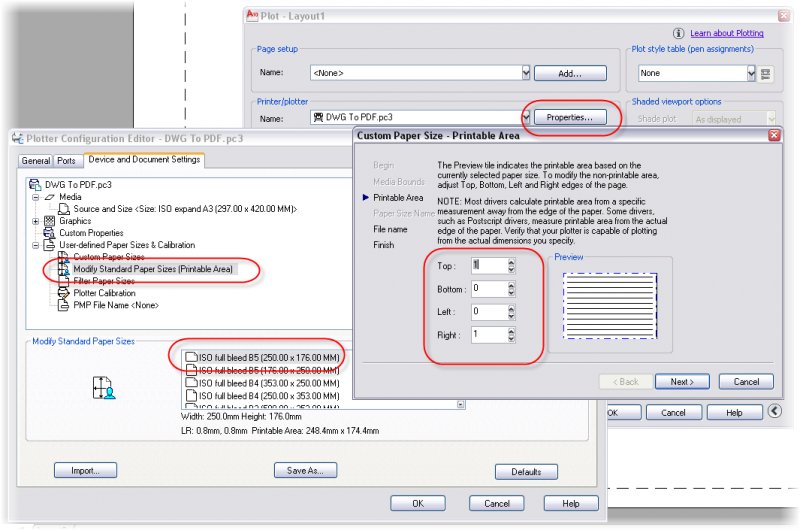Click the Save As... button
The image size is (800, 530).
coord(305,470)
